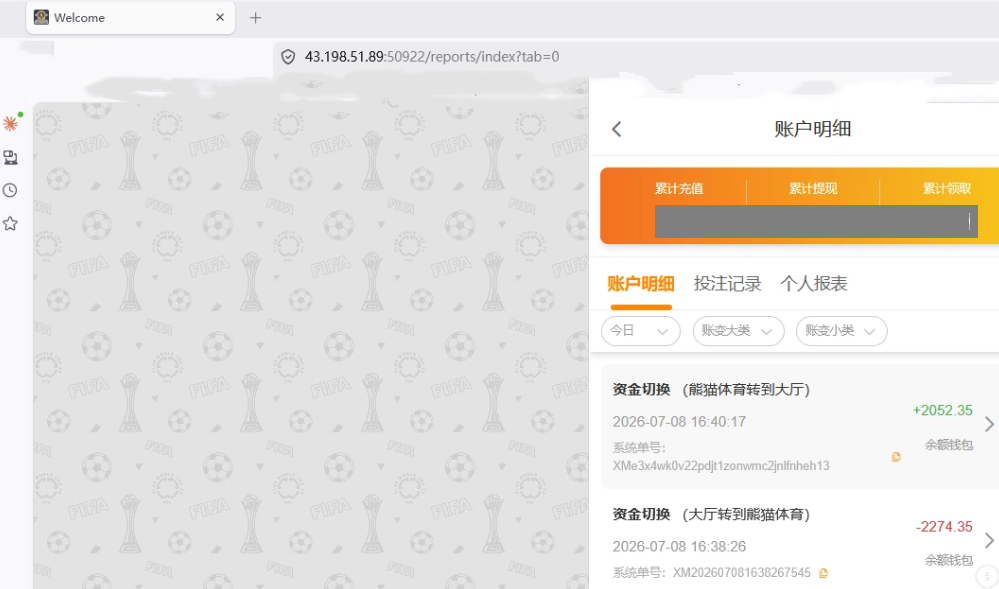
Task: Click the site security shield icon in address bar
Action: pos(288,57)
